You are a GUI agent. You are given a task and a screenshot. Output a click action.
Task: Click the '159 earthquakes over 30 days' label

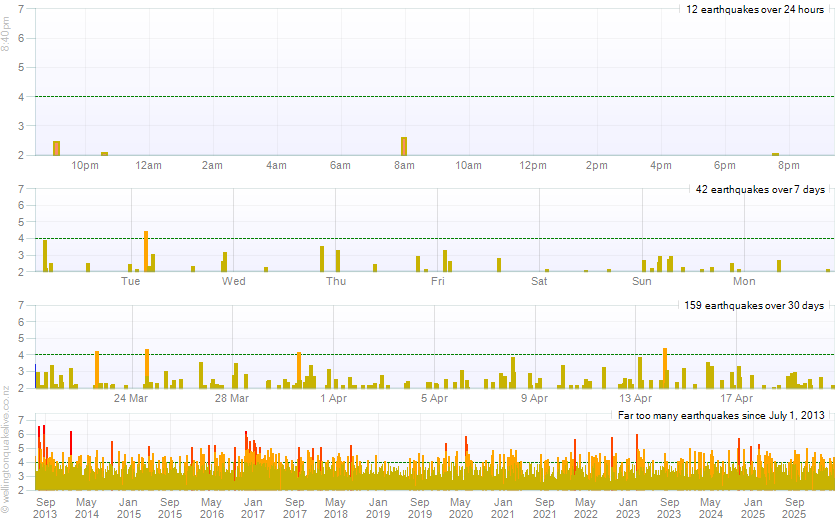tap(756, 305)
